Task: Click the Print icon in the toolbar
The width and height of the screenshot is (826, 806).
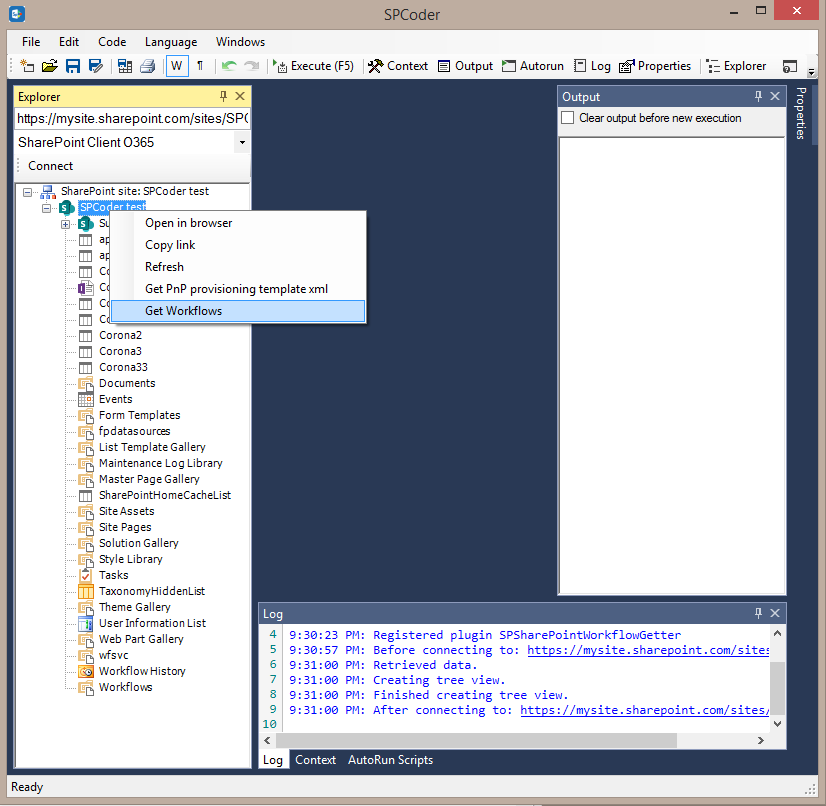Action: click(148, 66)
